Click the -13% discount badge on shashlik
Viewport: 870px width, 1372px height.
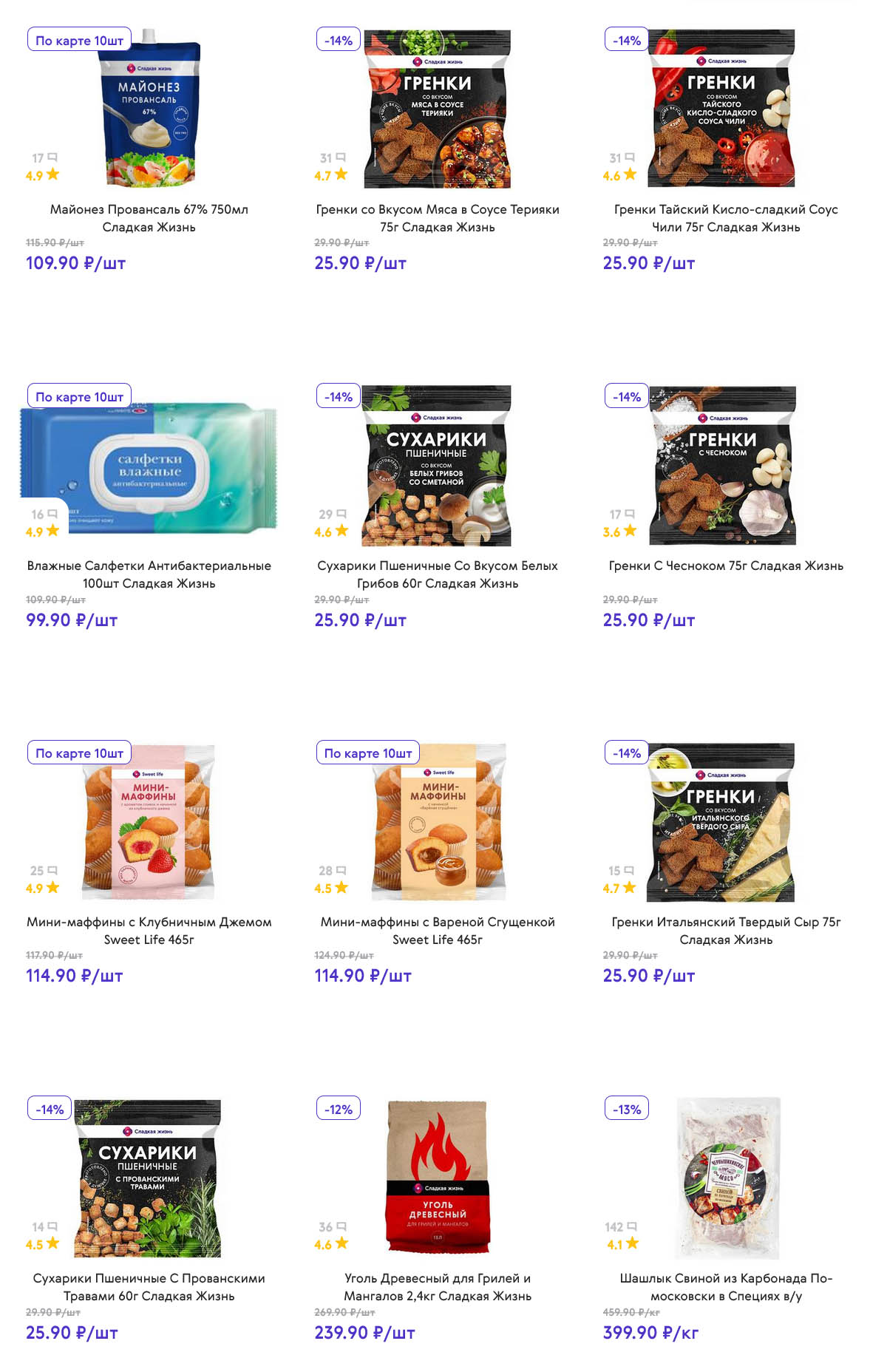(x=627, y=1110)
